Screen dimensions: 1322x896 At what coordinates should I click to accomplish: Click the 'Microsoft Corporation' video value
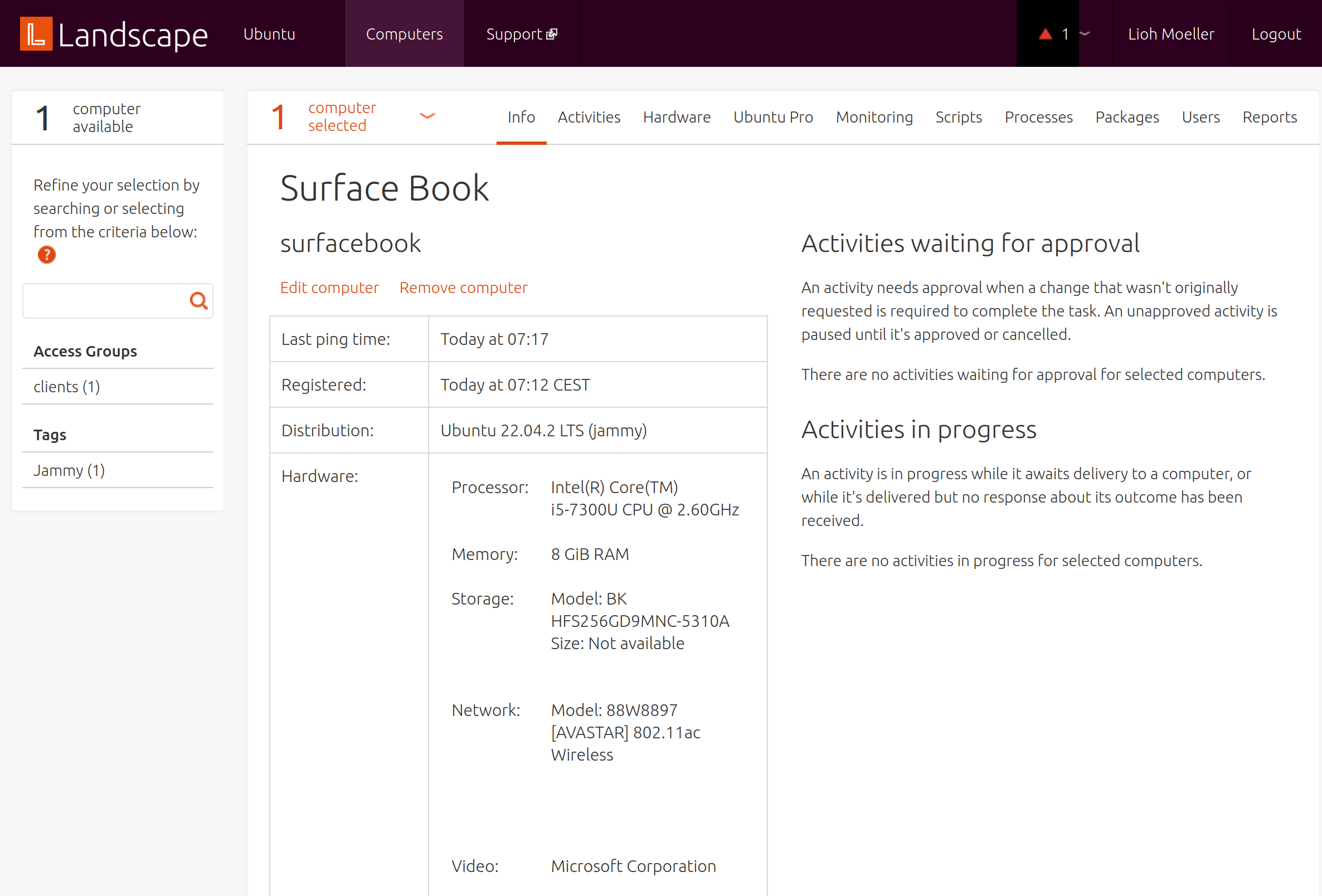633,866
